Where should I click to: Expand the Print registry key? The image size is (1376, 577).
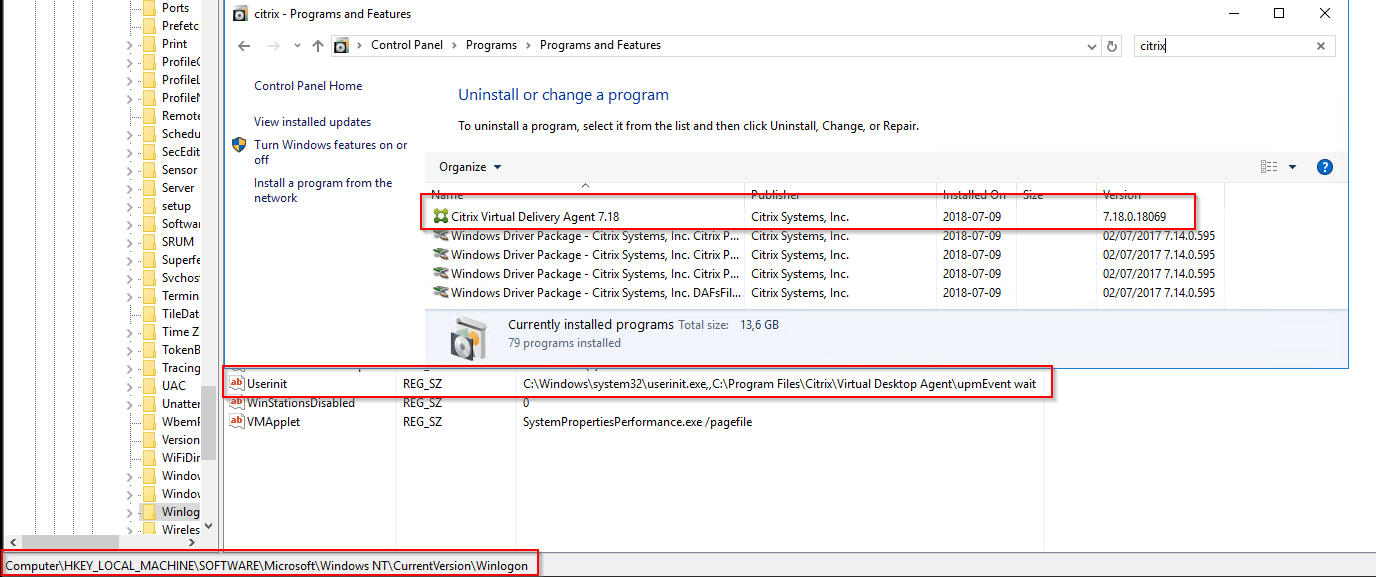point(129,45)
